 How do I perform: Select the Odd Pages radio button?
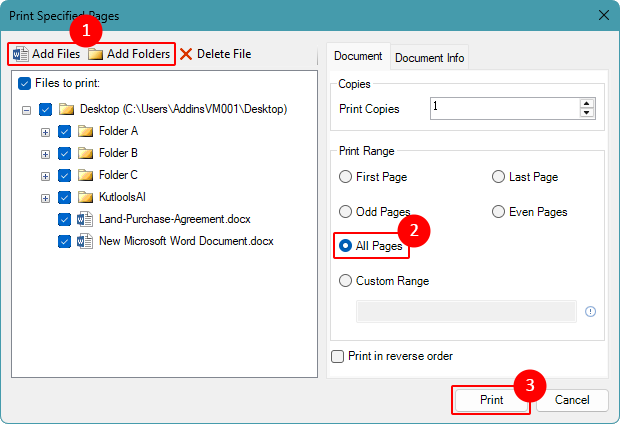pyautogui.click(x=345, y=212)
